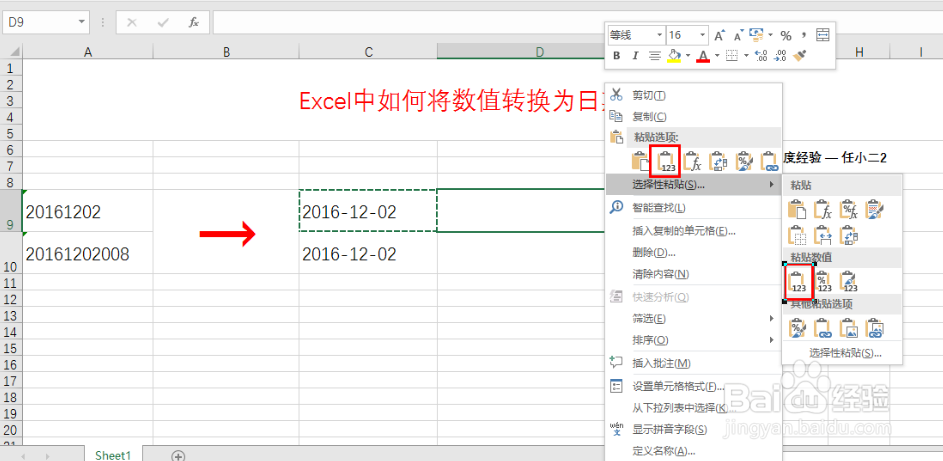Select Values and Number Formatting in submenu
Image resolution: width=943 pixels, height=461 pixels.
pos(823,282)
